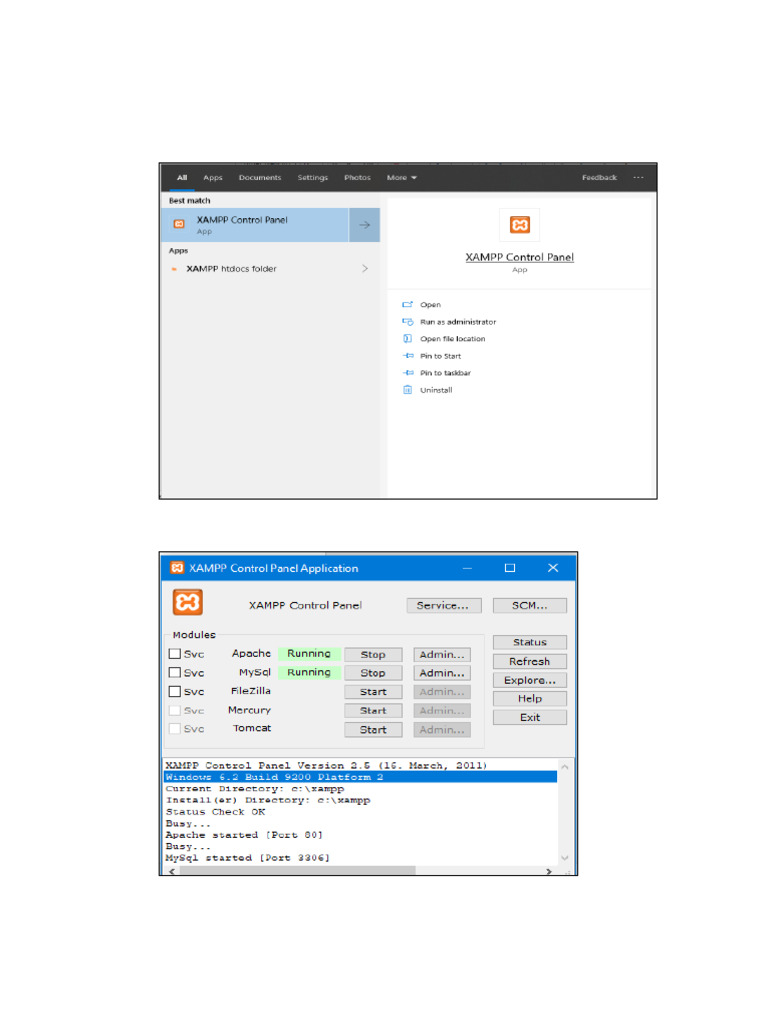Click Feedback in the search header
768x1024 pixels.
pos(600,178)
